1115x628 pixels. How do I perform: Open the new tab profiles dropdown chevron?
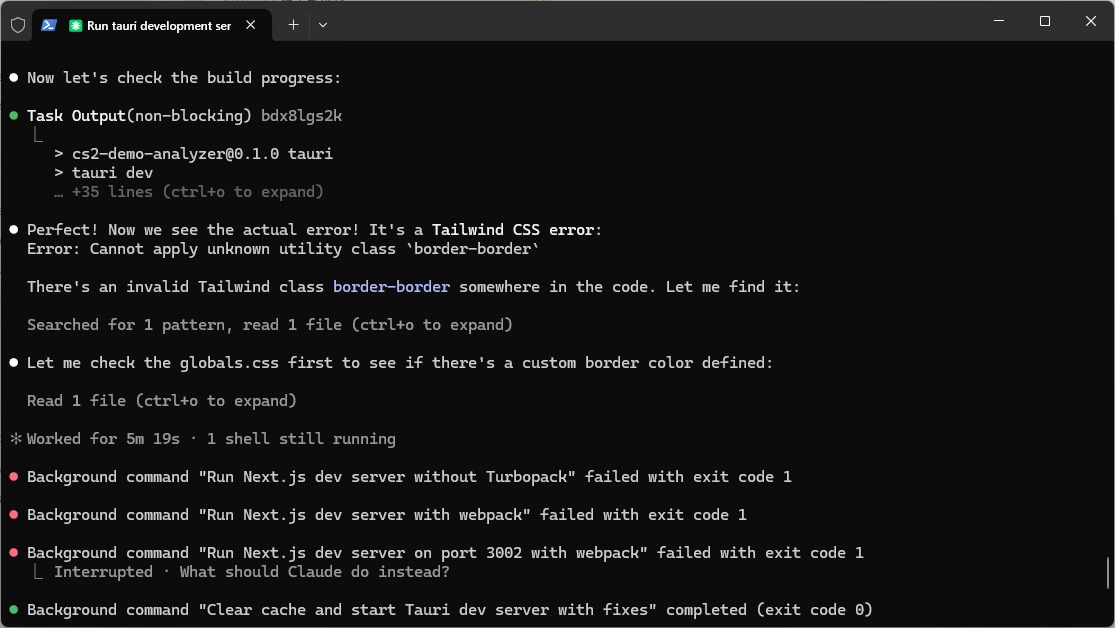(x=322, y=25)
